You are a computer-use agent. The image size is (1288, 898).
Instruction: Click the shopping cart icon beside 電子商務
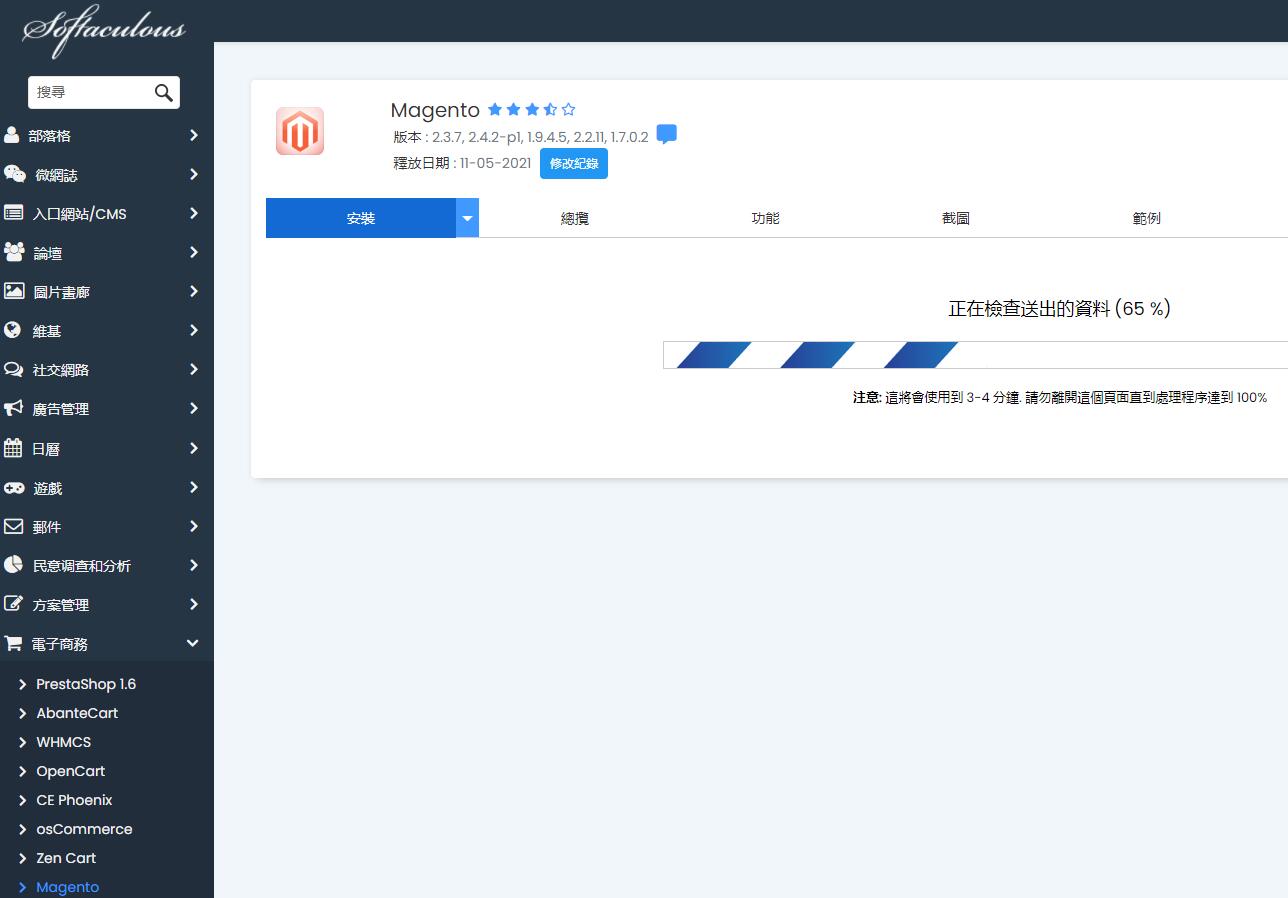point(13,643)
